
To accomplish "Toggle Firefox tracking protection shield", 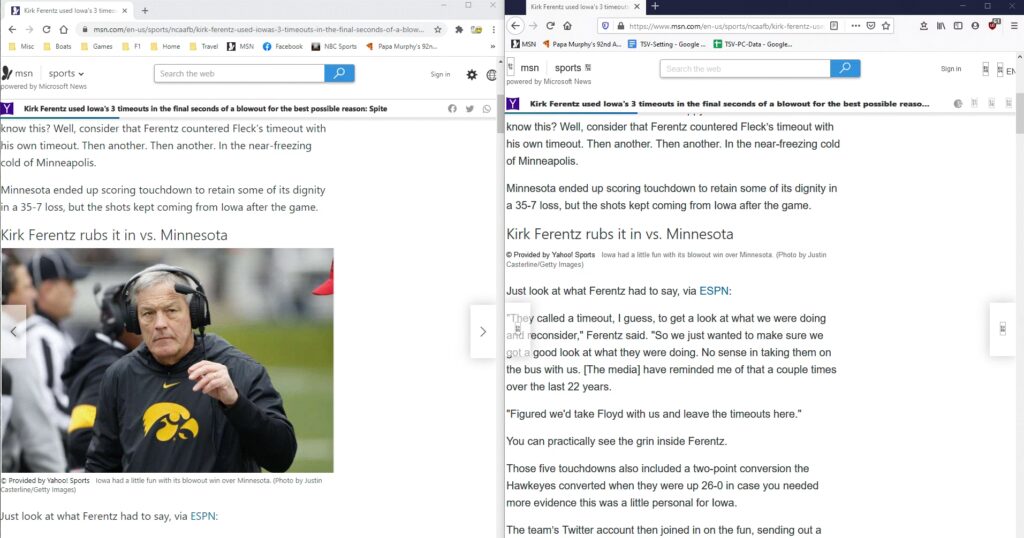I will 606,25.
